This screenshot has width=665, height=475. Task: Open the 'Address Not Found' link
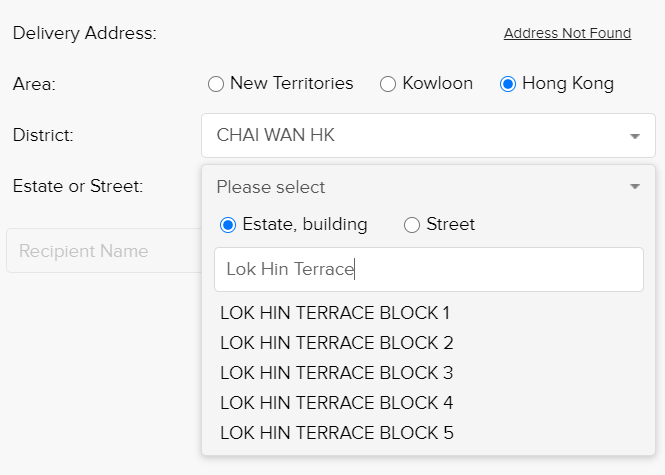[567, 33]
